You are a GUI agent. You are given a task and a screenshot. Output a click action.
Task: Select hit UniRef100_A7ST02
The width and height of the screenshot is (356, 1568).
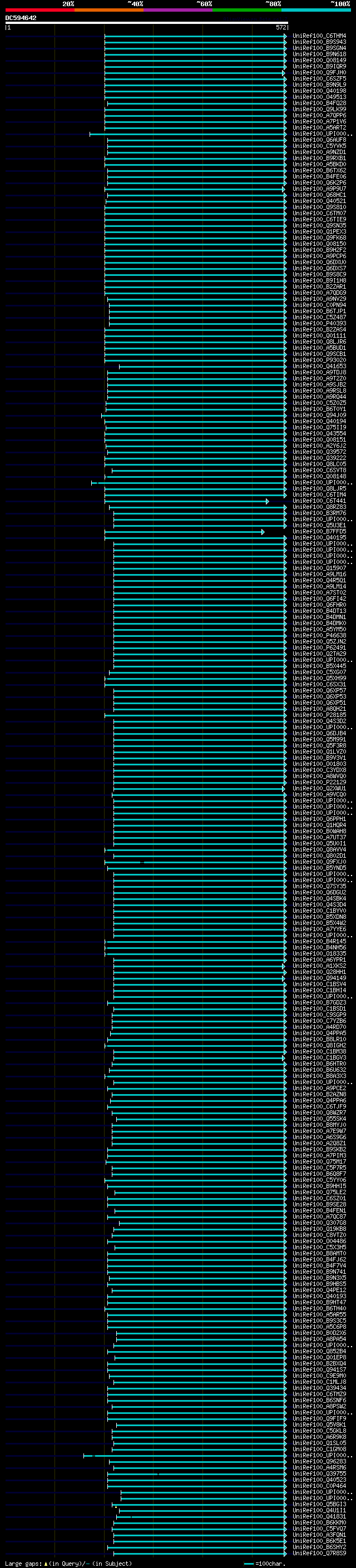[319, 593]
